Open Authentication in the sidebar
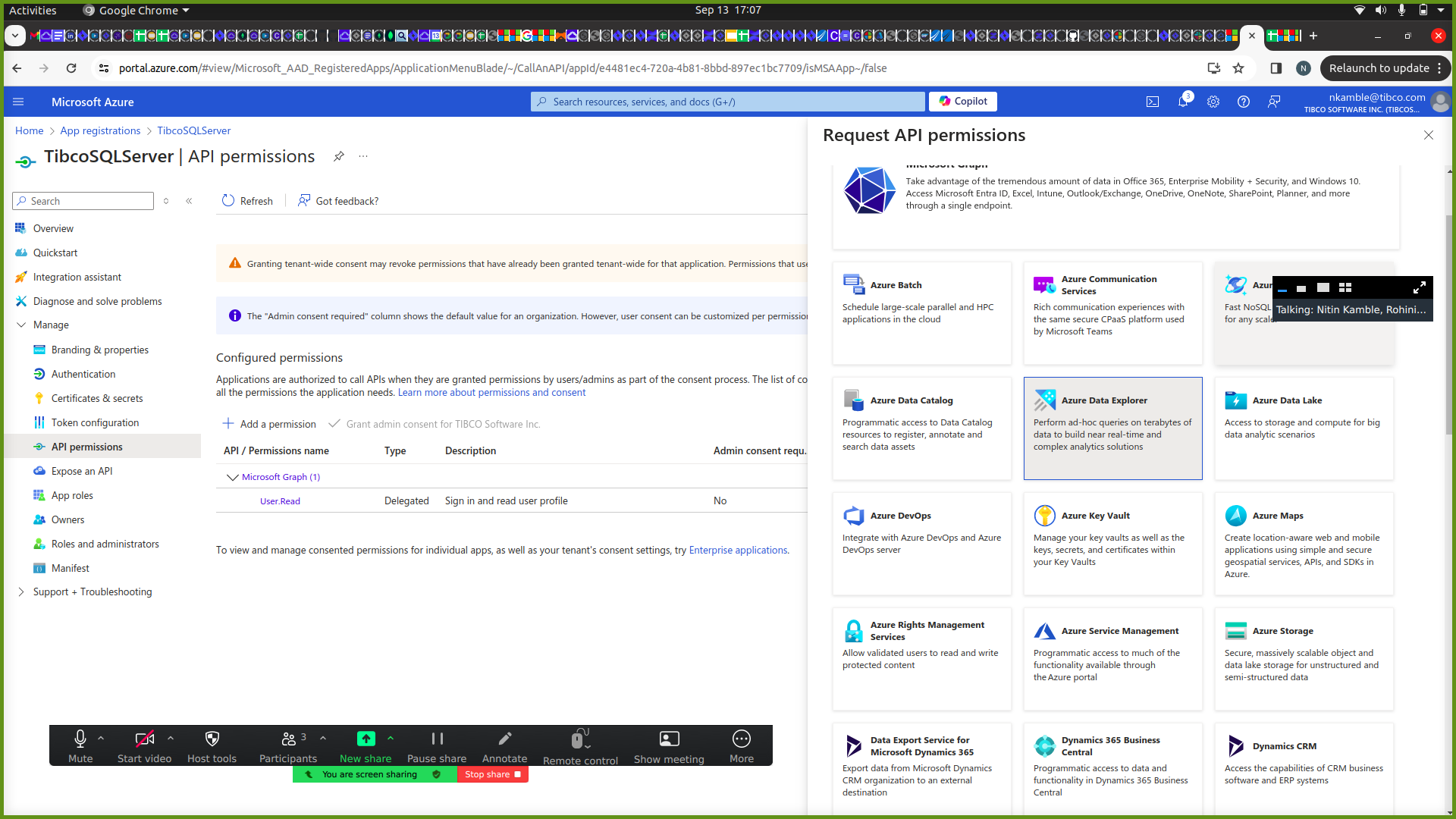The height and width of the screenshot is (819, 1456). tap(83, 374)
